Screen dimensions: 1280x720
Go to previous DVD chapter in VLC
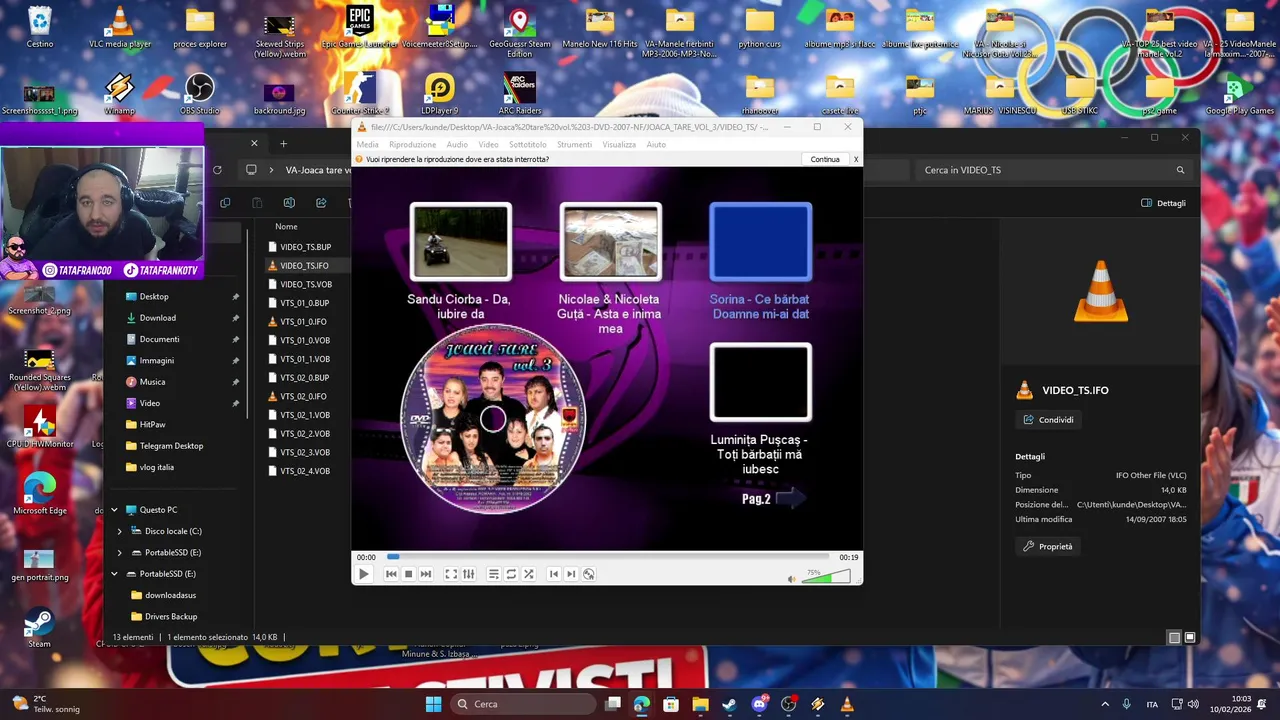coord(554,574)
